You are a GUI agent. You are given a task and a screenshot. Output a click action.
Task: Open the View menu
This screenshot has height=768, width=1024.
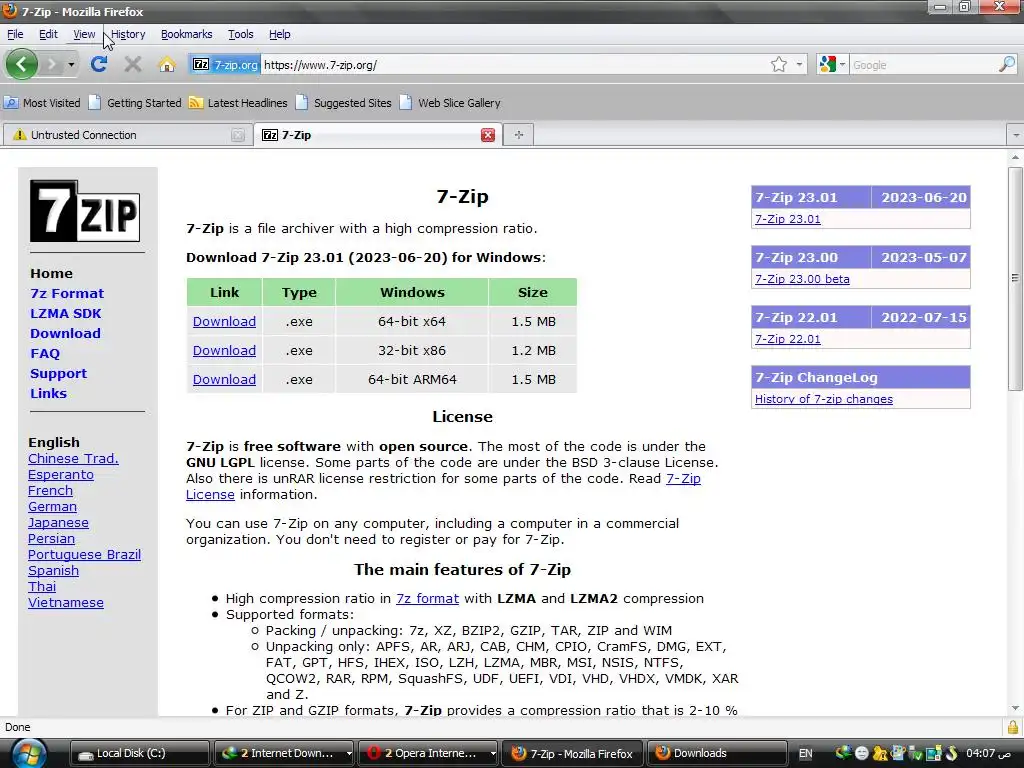pyautogui.click(x=84, y=34)
